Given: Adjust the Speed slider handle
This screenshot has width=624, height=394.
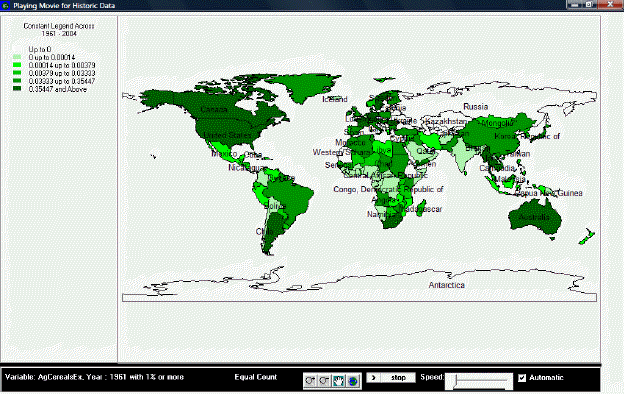Looking at the screenshot, I should tap(456, 381).
